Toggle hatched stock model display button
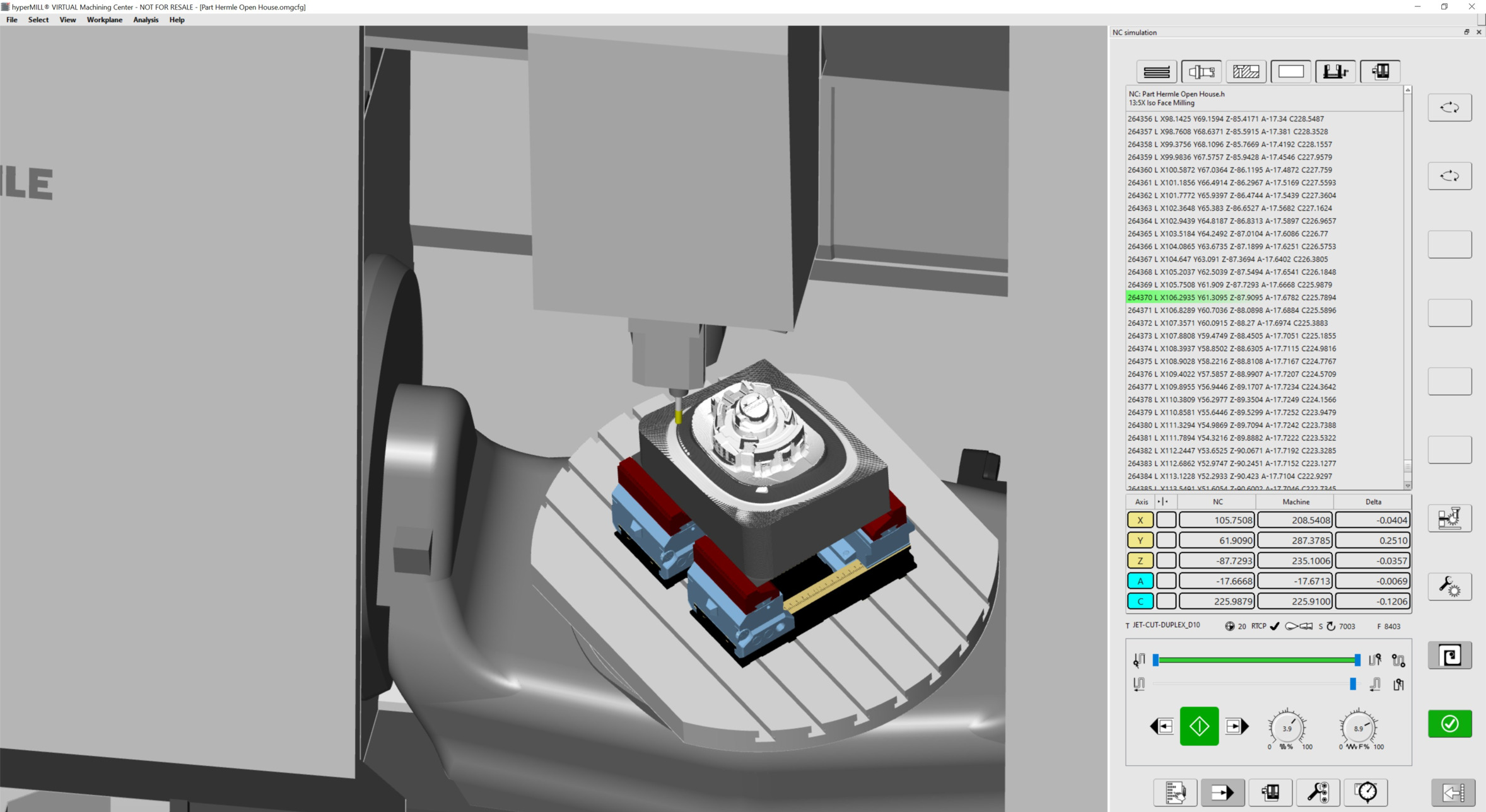Screen dimensions: 1486x812 1246,72
